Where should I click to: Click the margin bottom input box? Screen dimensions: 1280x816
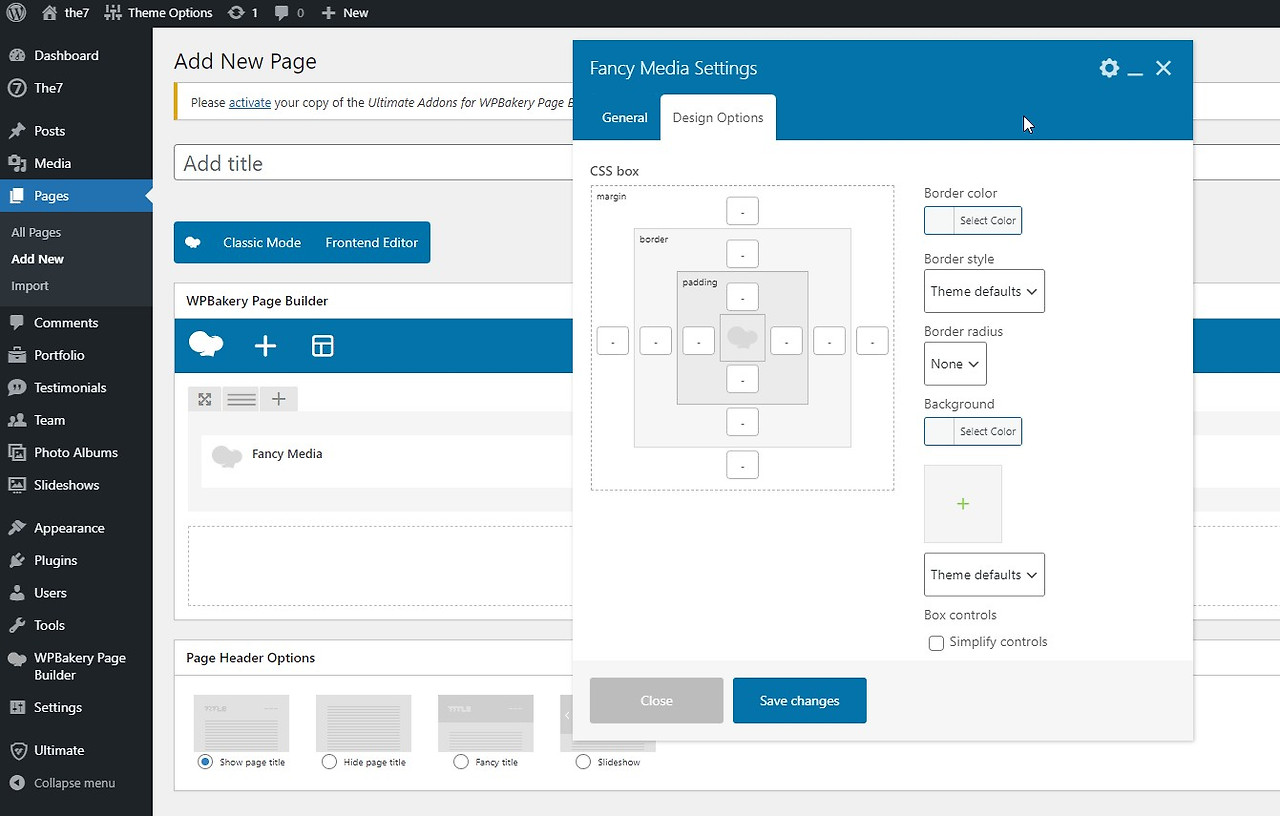pos(742,465)
